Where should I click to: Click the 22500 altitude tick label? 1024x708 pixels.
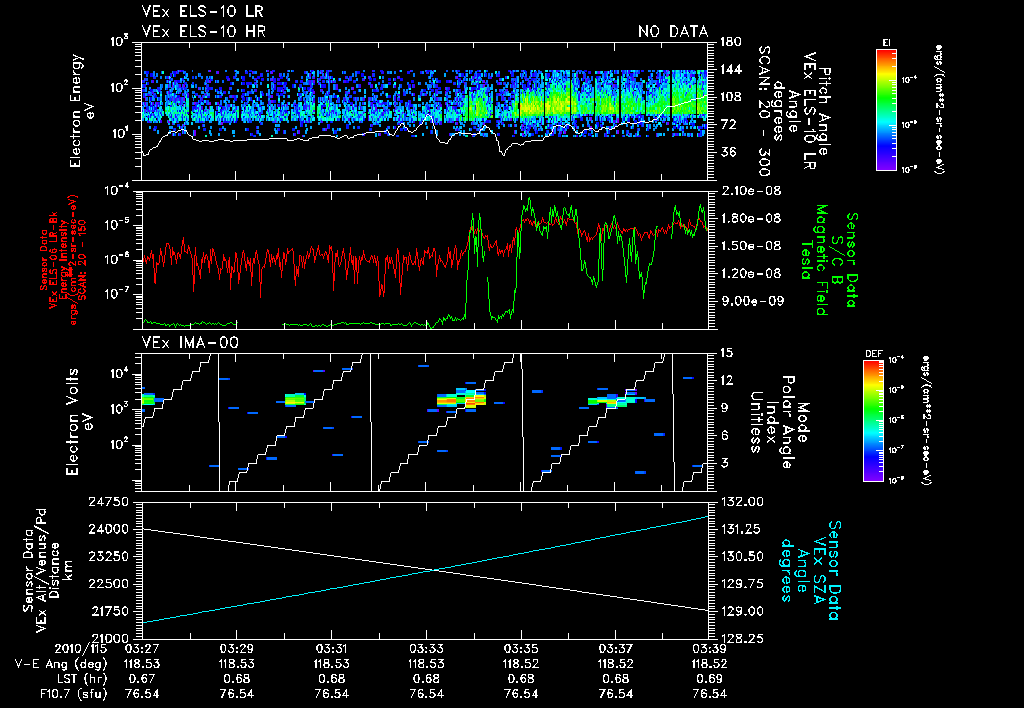pos(108,584)
